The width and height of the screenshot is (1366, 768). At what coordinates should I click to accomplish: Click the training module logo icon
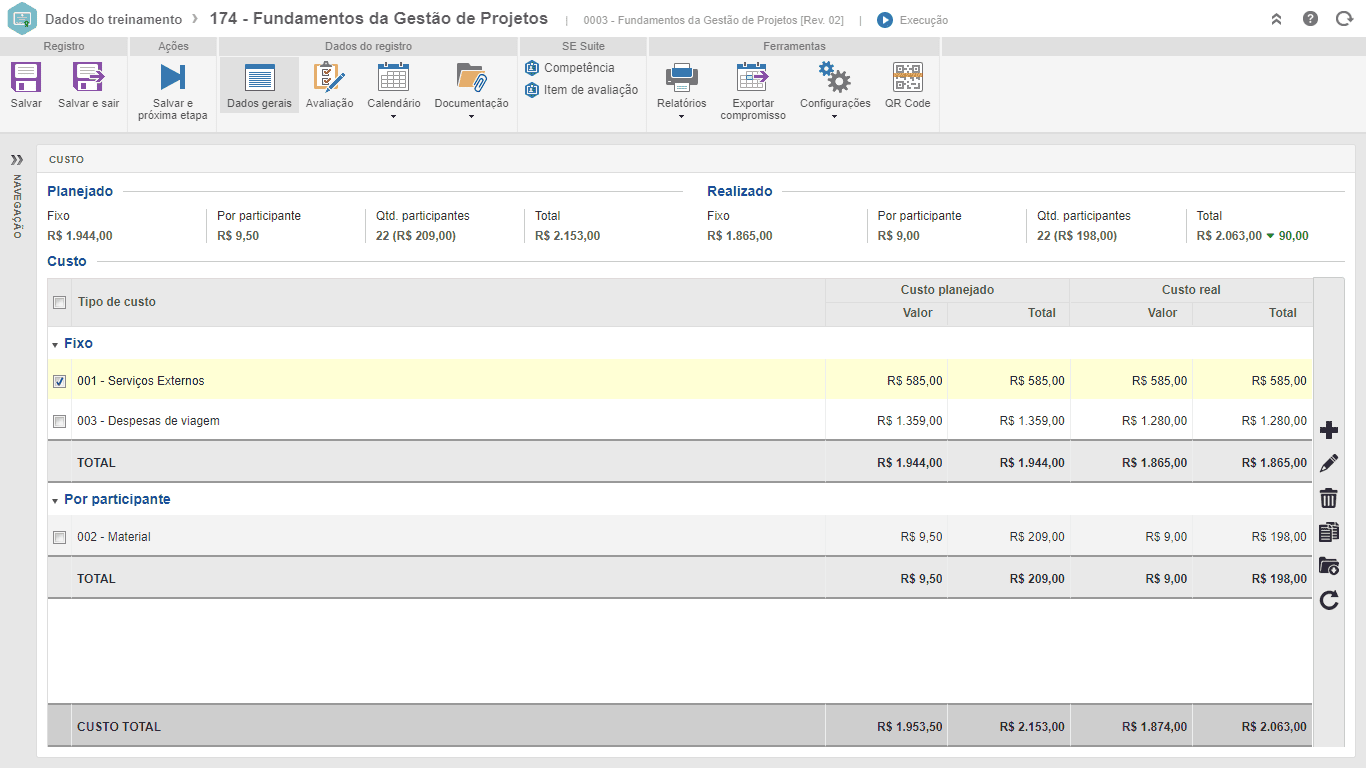point(21,19)
